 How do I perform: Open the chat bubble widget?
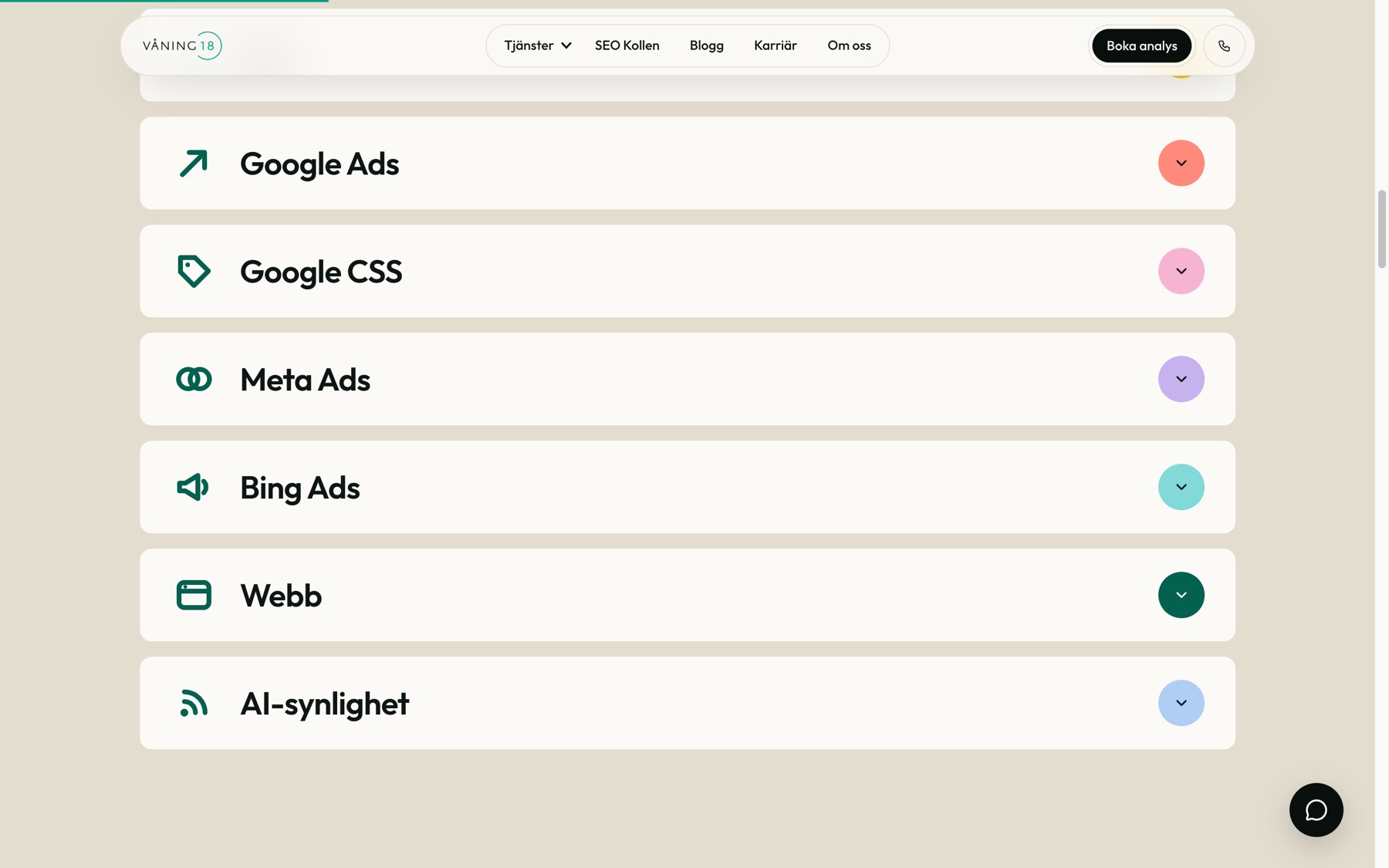click(1316, 810)
